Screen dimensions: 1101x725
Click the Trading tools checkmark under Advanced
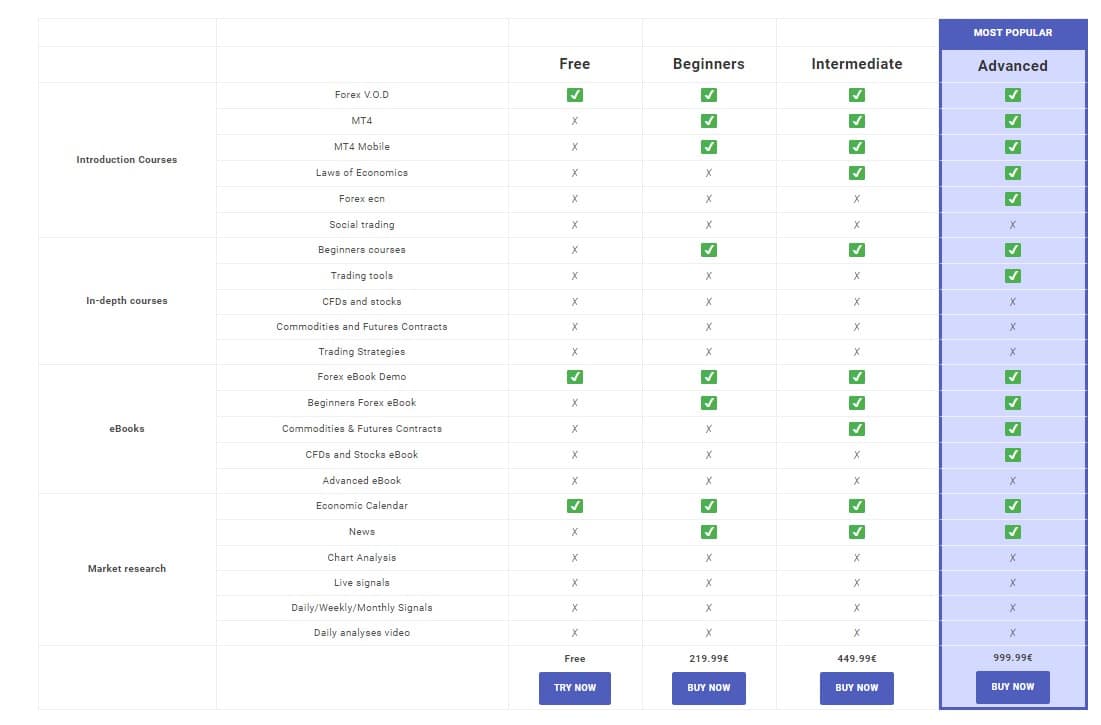tap(1012, 275)
